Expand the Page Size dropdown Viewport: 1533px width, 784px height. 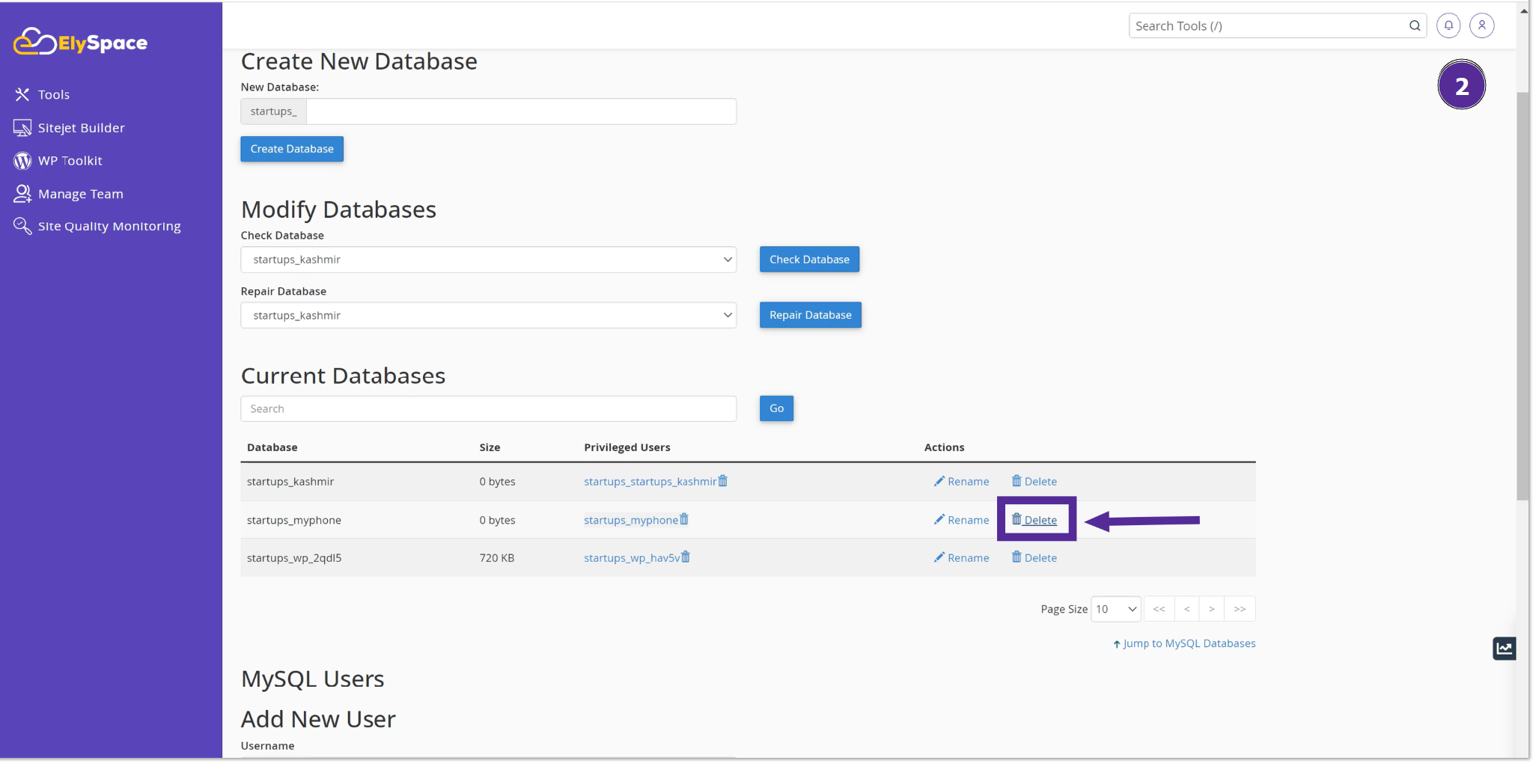tap(1116, 609)
